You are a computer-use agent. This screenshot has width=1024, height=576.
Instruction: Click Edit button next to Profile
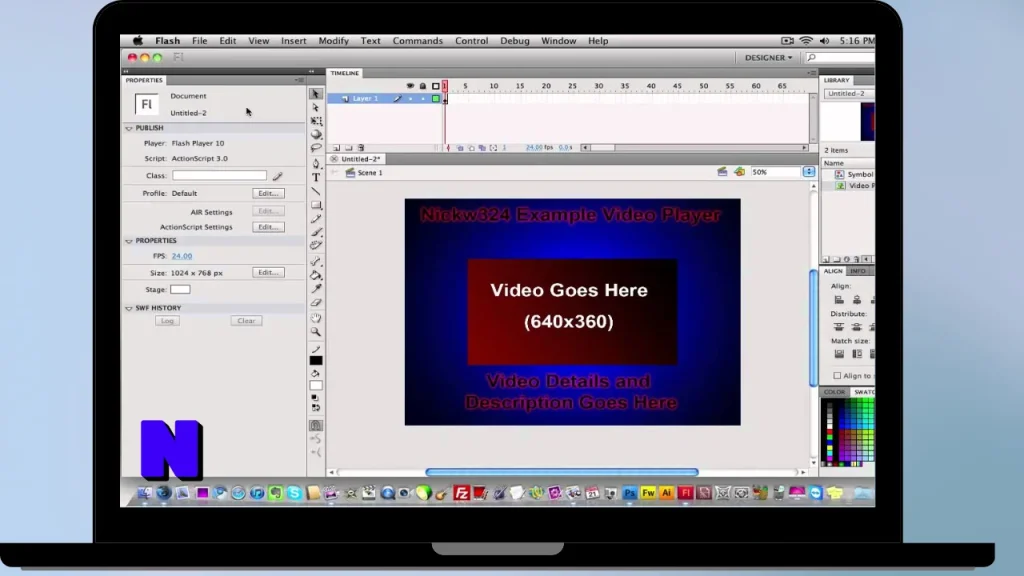click(268, 193)
